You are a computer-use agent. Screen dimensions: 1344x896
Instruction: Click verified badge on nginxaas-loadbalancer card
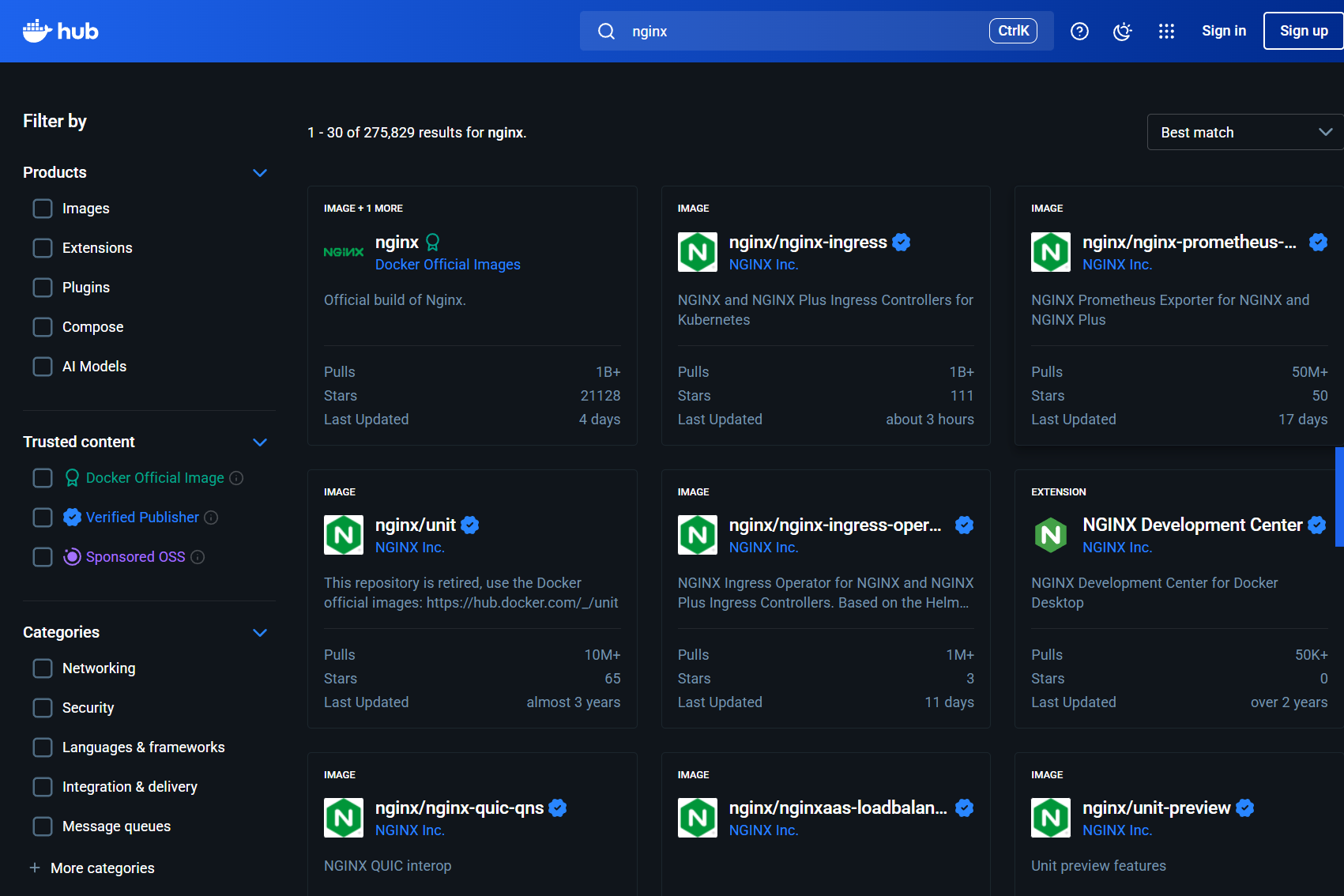click(964, 808)
